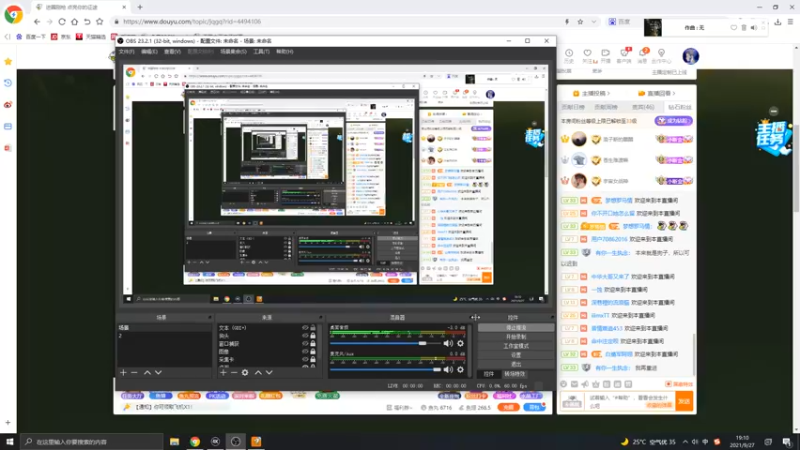Open OBS 设置 settings button
Viewport: 800px width, 450px height.
pyautogui.click(x=516, y=355)
